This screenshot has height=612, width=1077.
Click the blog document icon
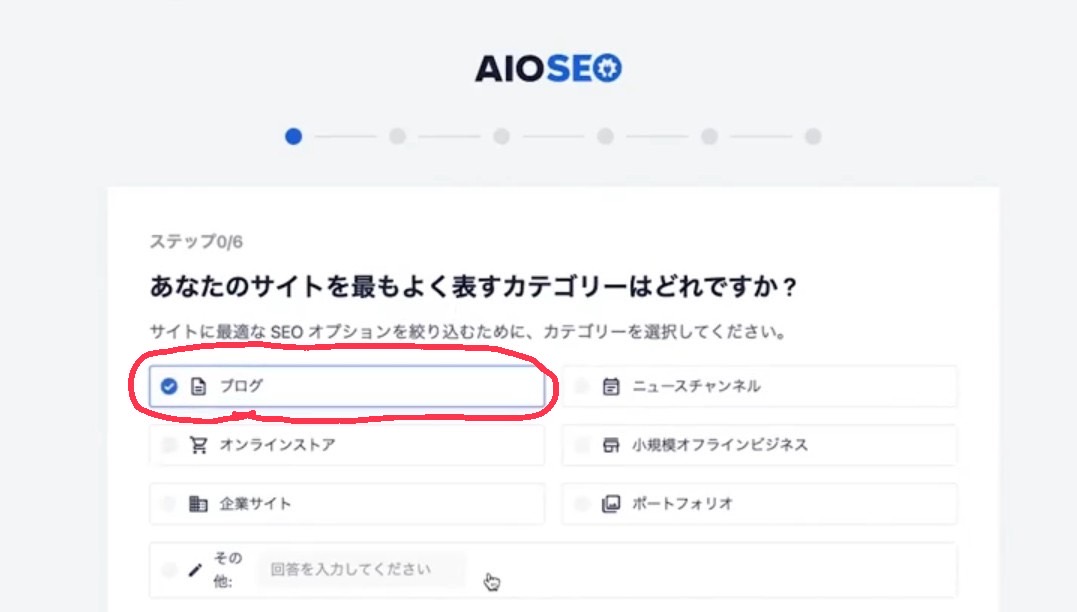(199, 387)
